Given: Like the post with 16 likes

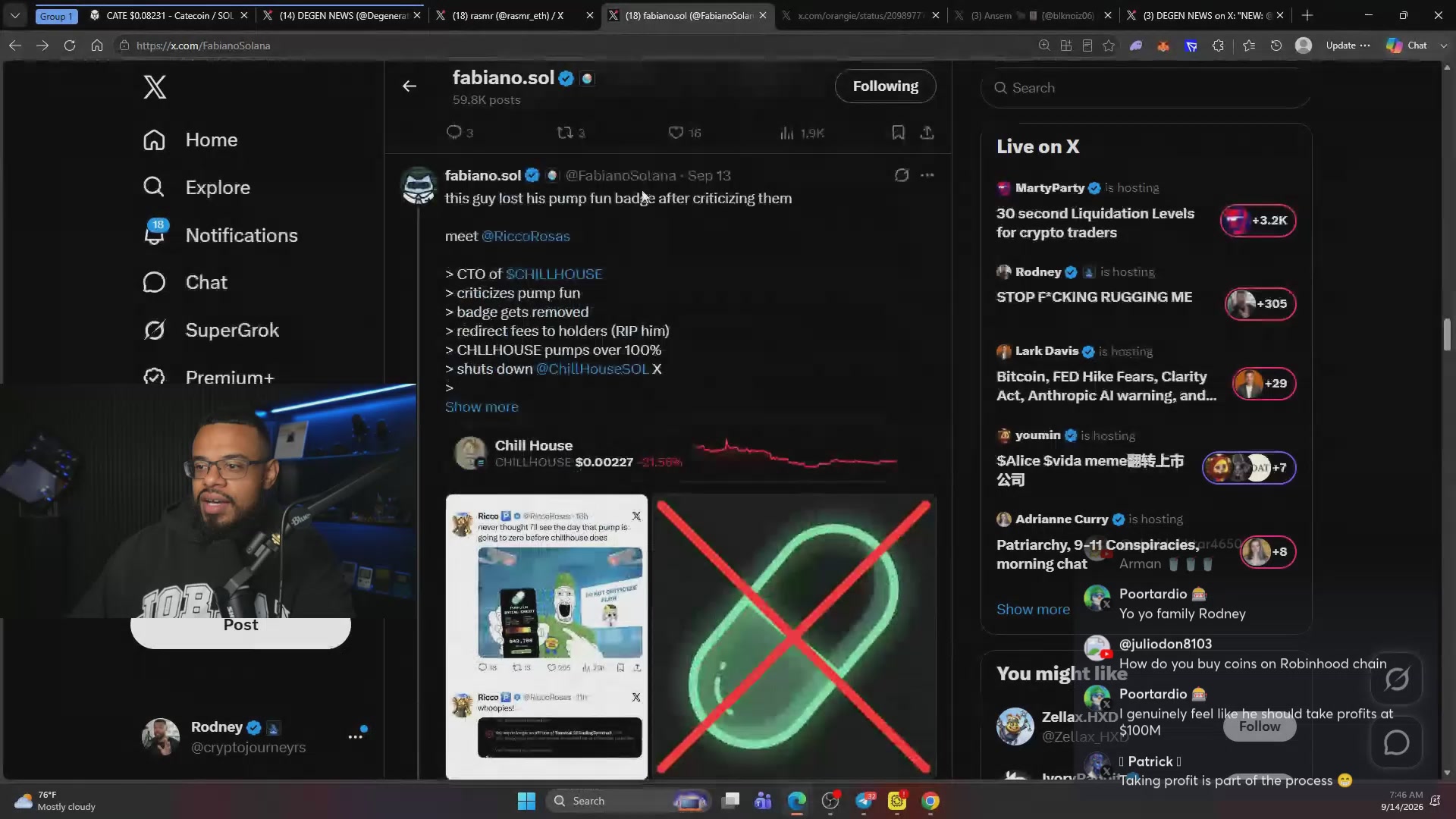Looking at the screenshot, I should [x=676, y=133].
